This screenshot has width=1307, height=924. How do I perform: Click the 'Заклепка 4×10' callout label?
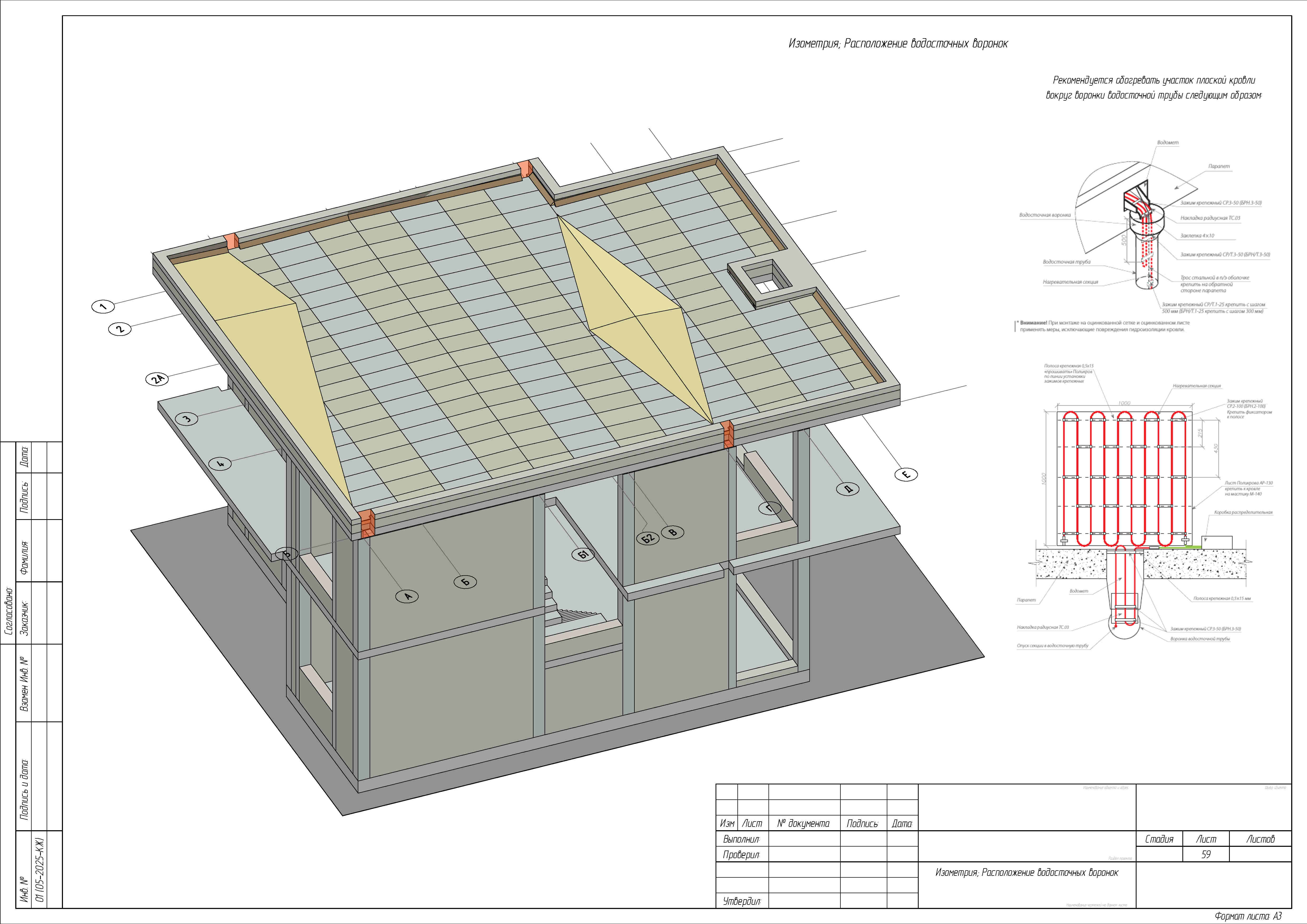point(1197,235)
